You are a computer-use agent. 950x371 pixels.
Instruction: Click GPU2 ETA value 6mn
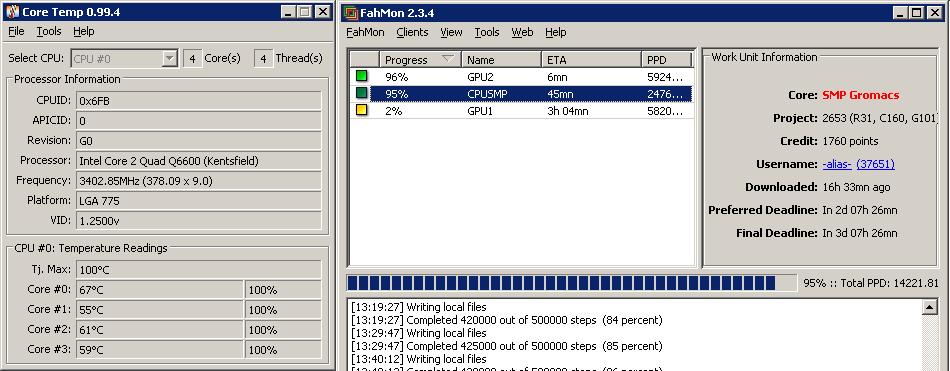tap(557, 77)
